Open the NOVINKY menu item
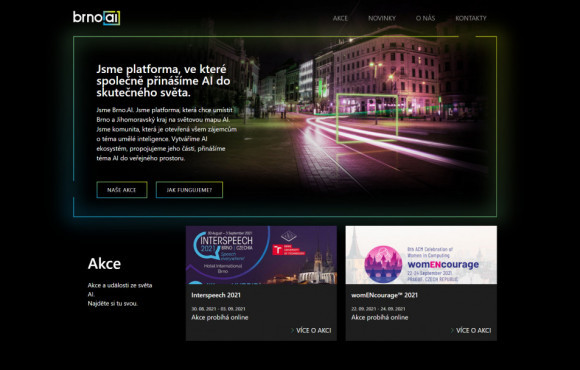Image resolution: width=580 pixels, height=370 pixels. (382, 18)
